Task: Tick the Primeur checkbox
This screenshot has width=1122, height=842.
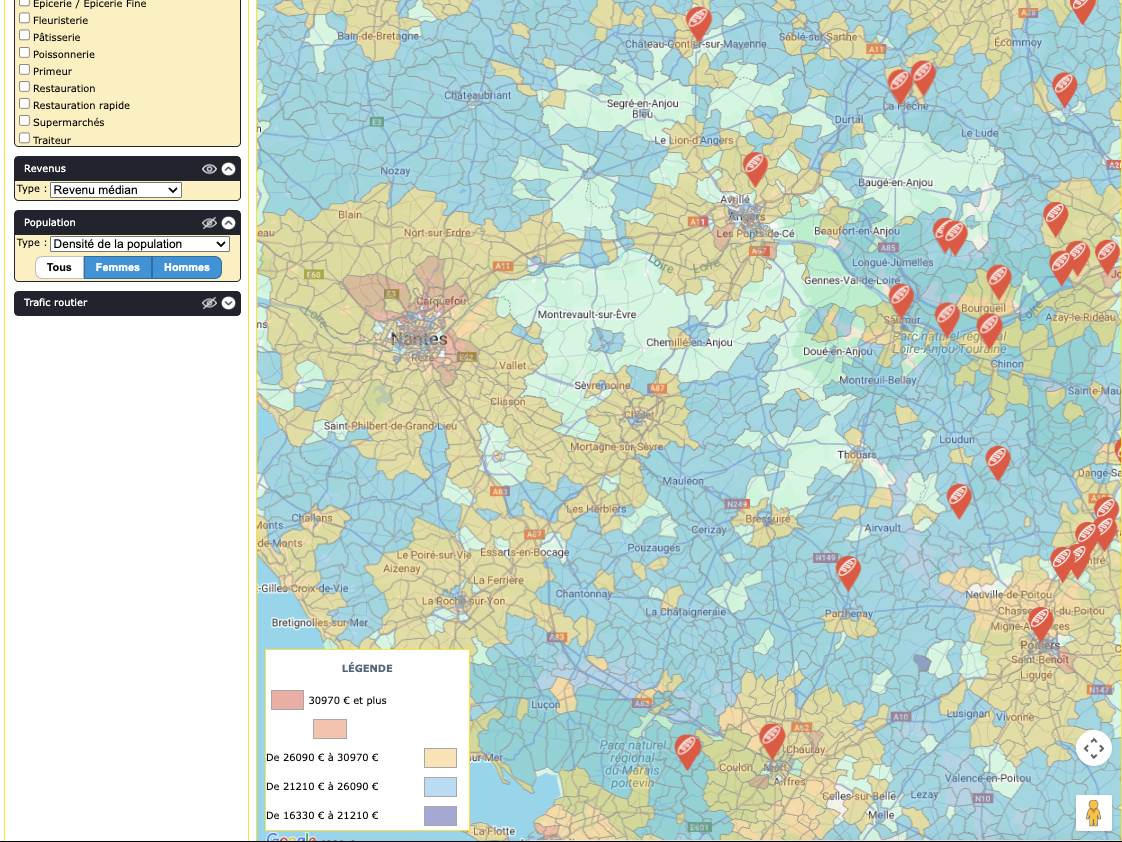Action: coord(24,70)
